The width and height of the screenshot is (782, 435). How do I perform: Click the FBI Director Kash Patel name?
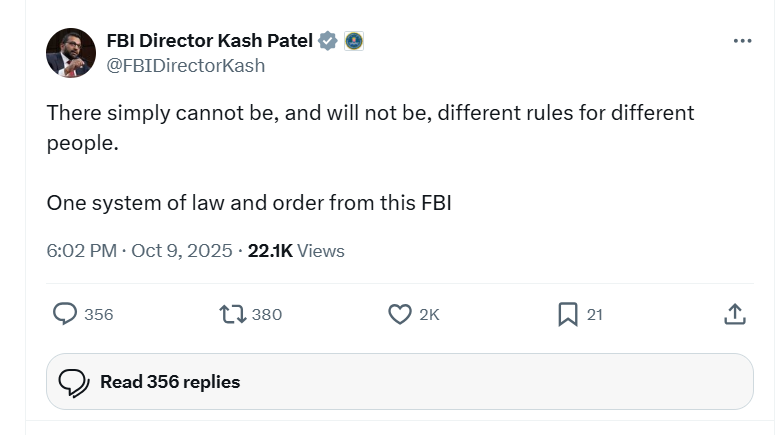(x=210, y=41)
